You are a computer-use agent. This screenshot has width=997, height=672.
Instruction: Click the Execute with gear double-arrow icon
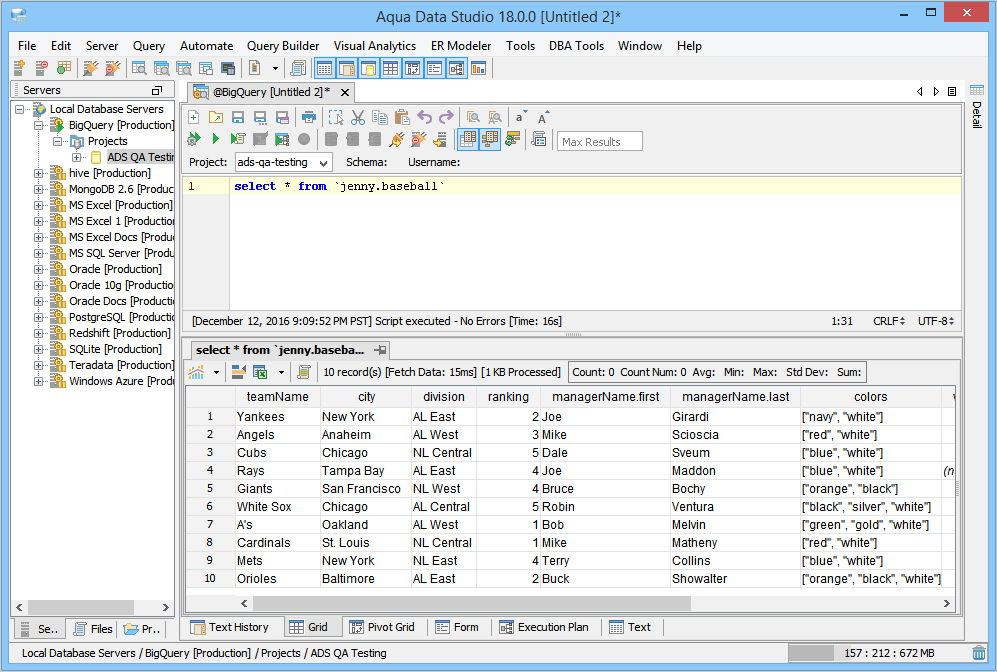click(x=194, y=139)
